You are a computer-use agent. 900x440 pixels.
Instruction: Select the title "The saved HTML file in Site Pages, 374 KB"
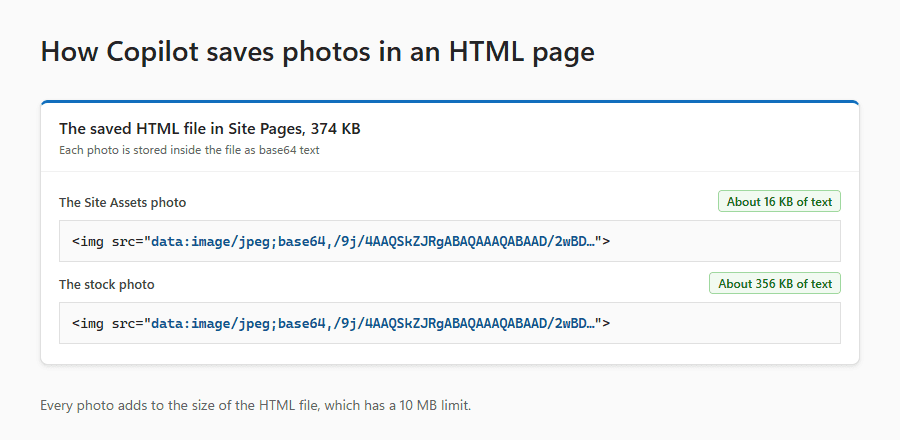(x=210, y=129)
